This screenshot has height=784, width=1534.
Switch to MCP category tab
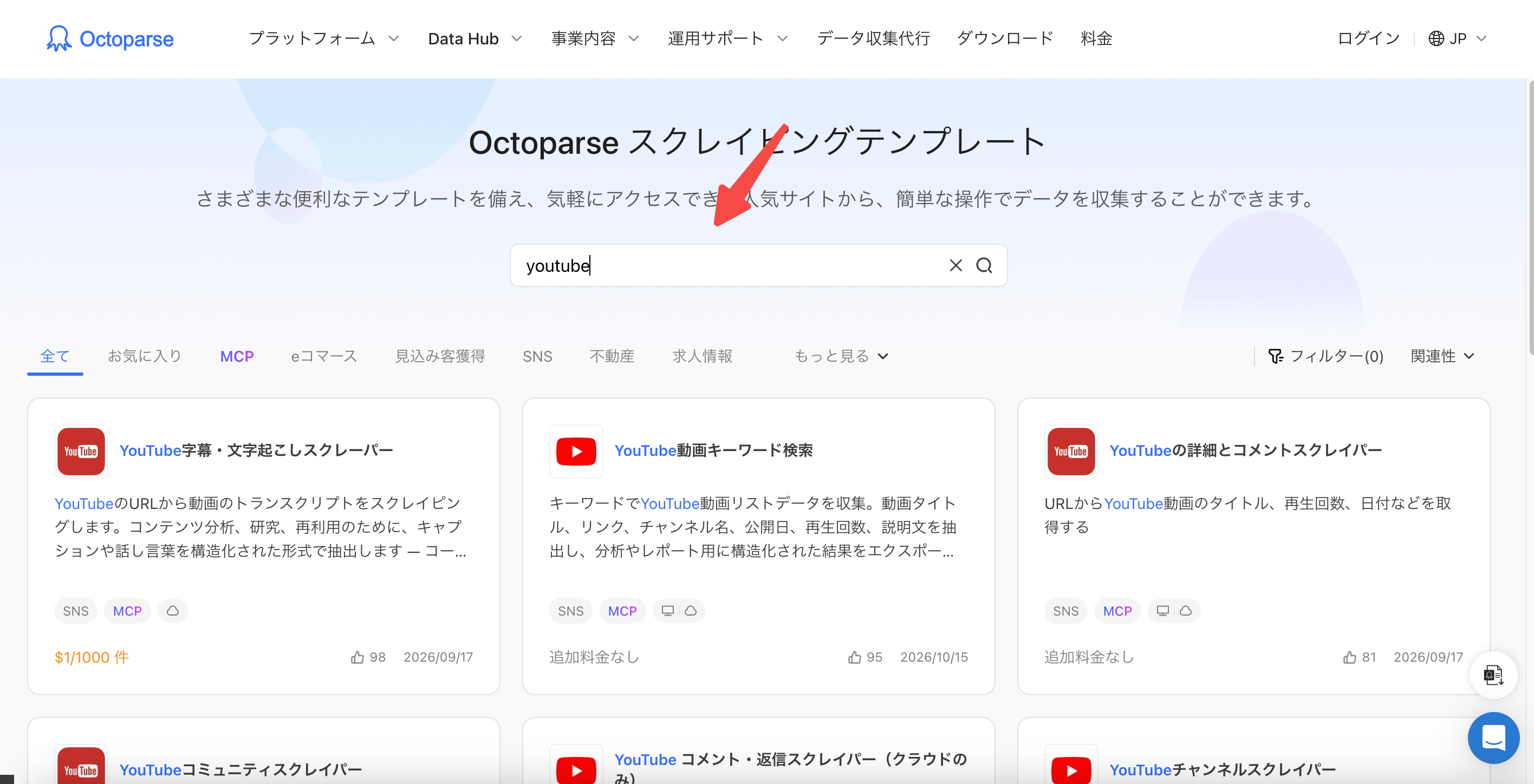(x=237, y=356)
